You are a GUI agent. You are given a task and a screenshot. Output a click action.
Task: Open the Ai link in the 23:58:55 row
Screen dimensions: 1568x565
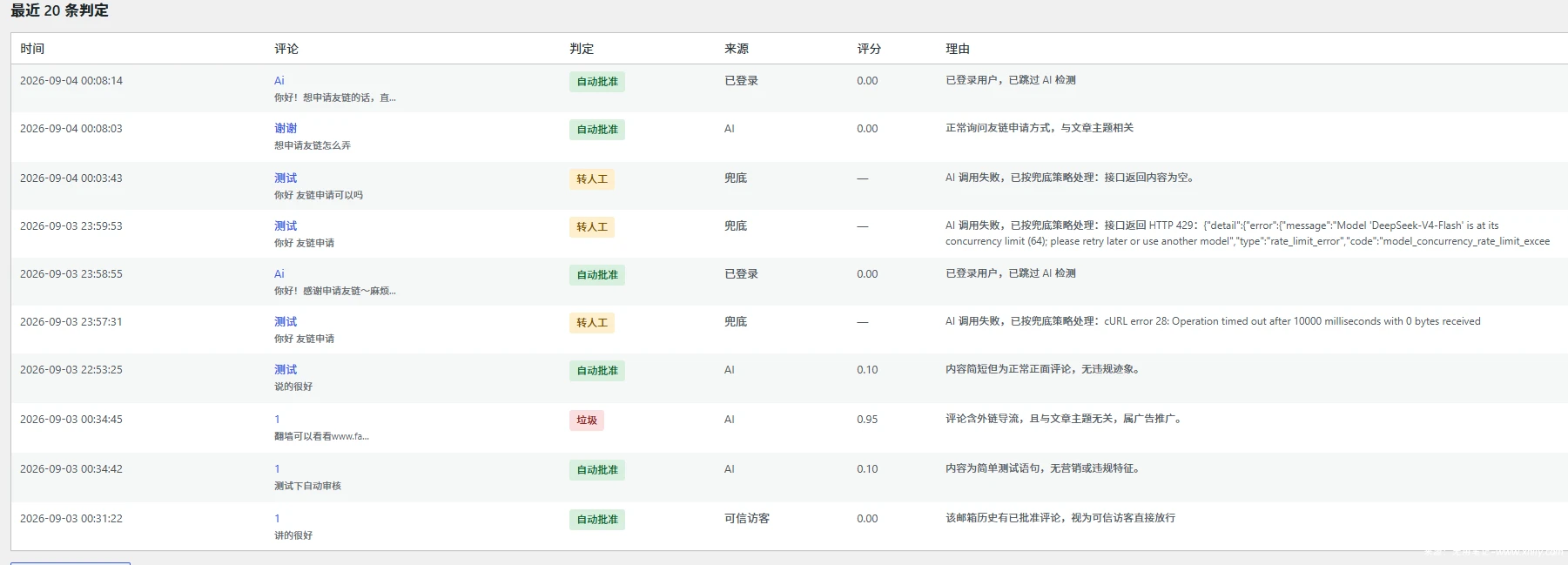(x=279, y=274)
